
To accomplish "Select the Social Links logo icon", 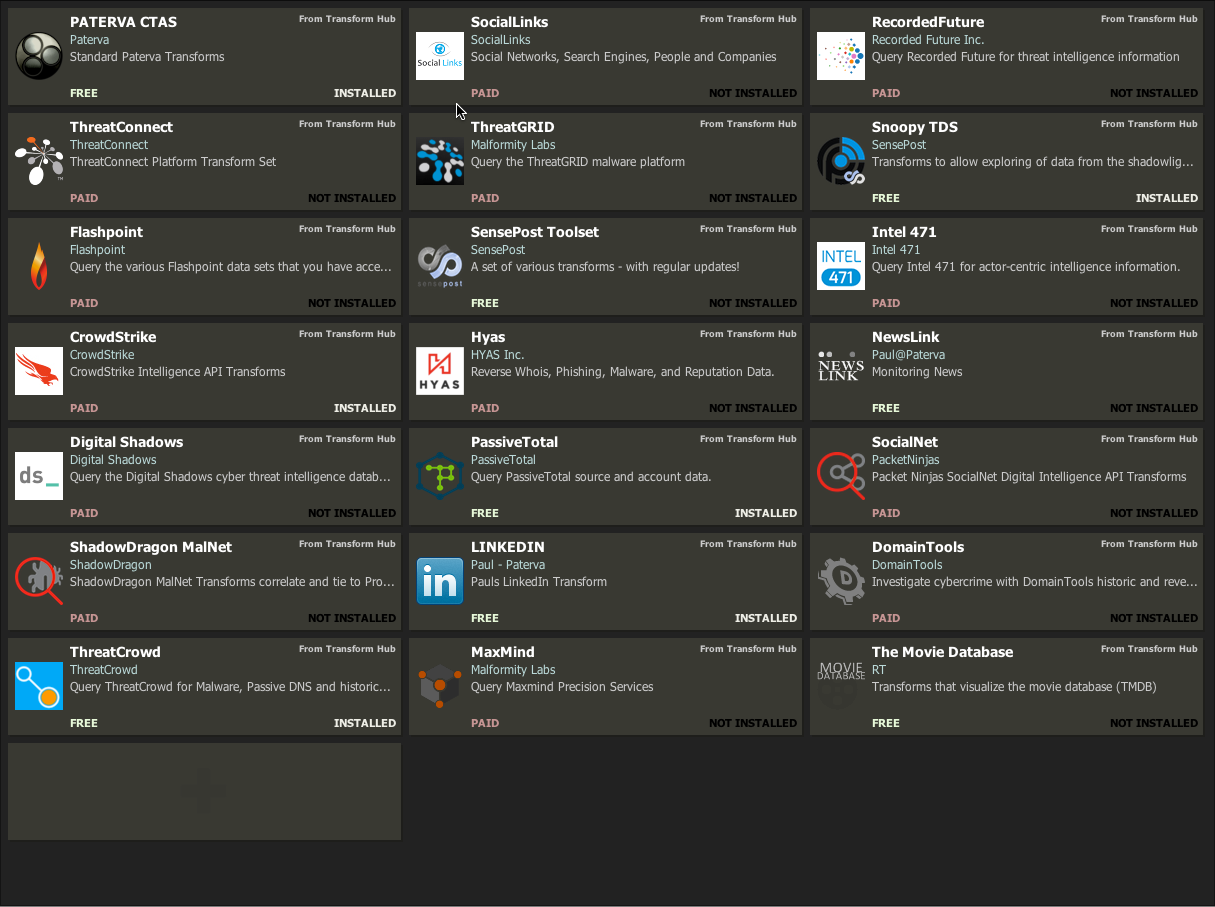I will coord(441,56).
